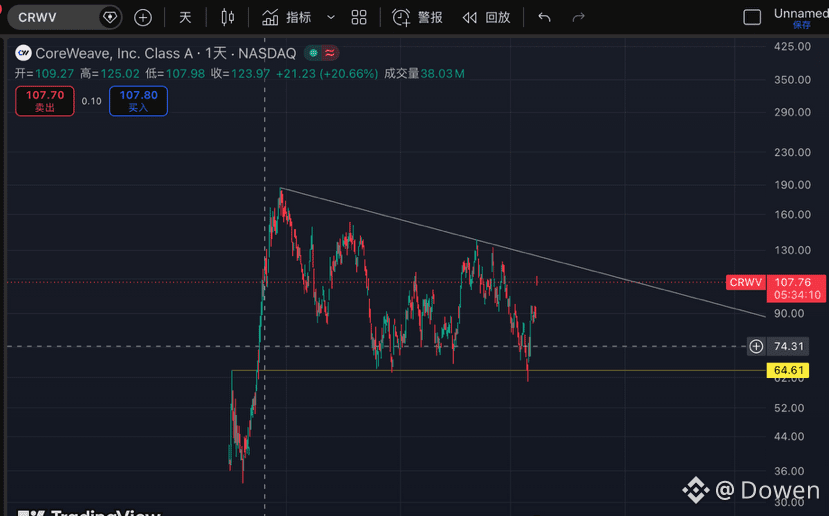The height and width of the screenshot is (516, 829).
Task: Start 回放 bar replay
Action: point(486,17)
